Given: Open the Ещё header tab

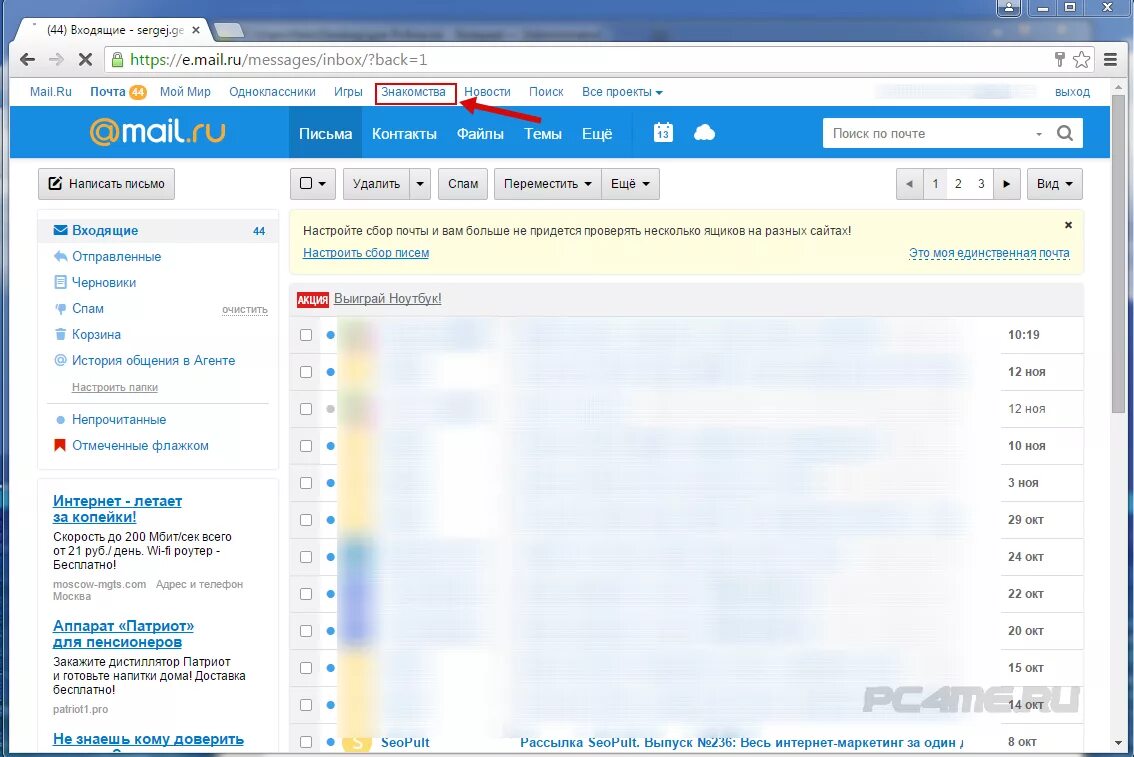Looking at the screenshot, I should tap(597, 134).
